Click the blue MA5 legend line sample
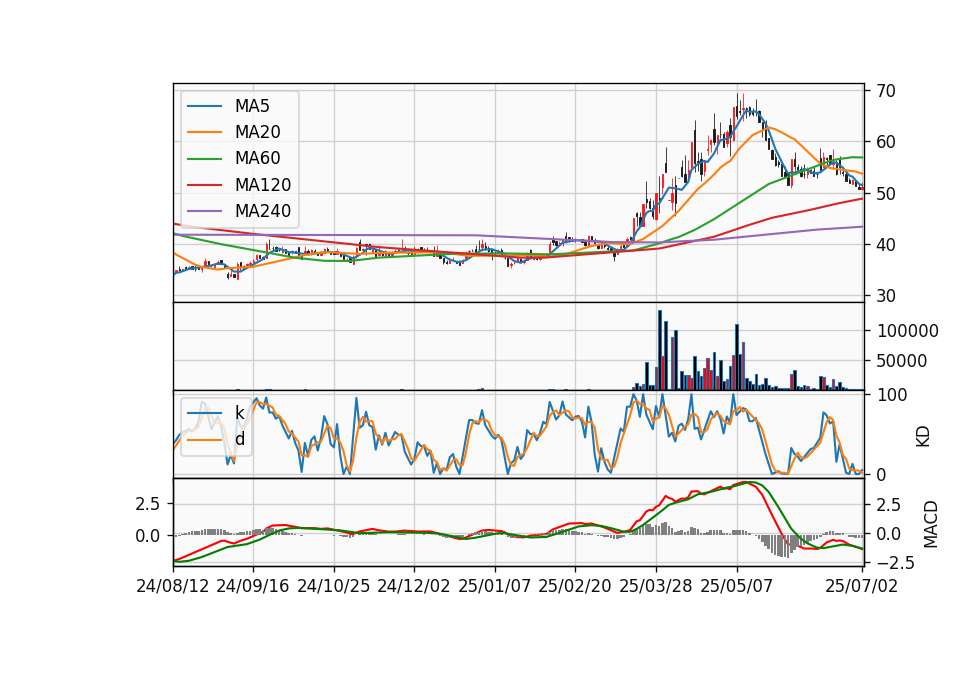This screenshot has height=690, width=960. [x=204, y=106]
